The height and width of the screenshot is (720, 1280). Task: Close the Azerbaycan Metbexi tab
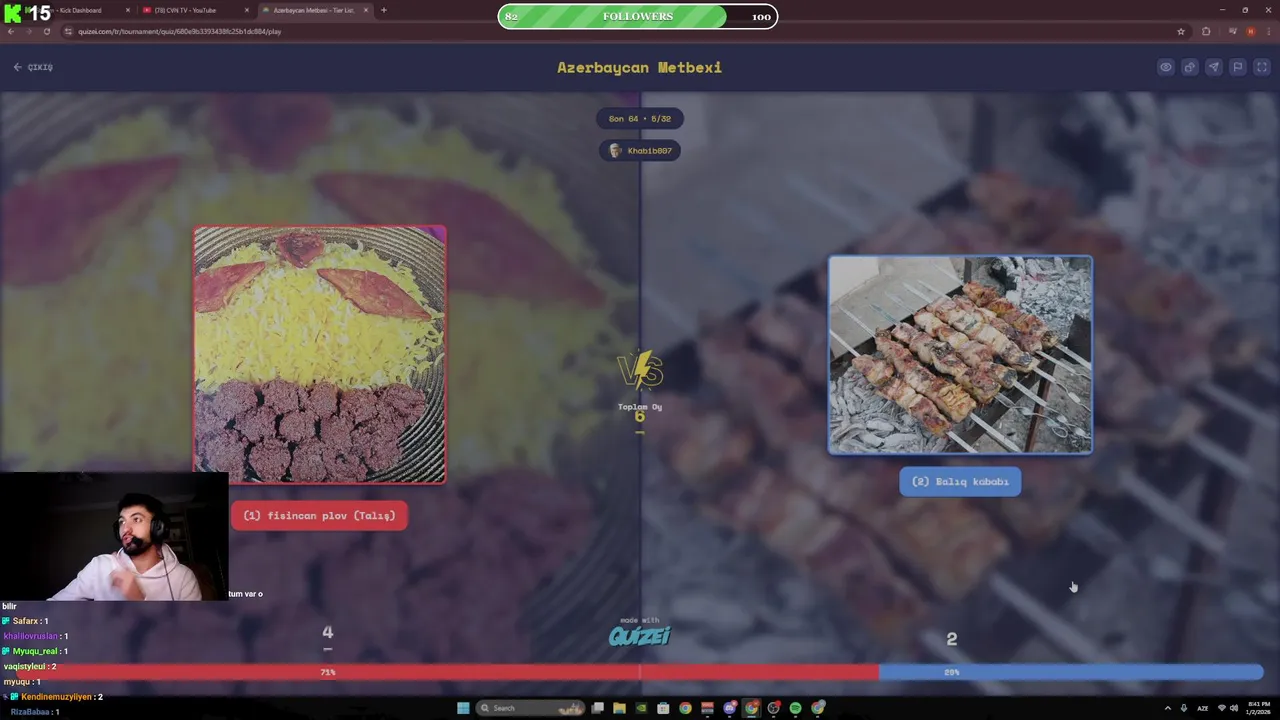[365, 10]
